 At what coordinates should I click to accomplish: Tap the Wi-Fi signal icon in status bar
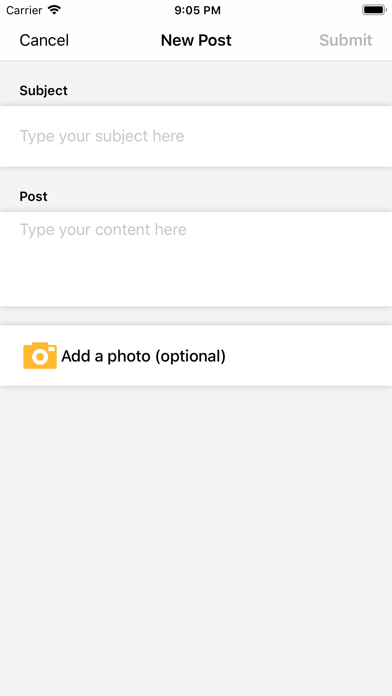pyautogui.click(x=55, y=10)
